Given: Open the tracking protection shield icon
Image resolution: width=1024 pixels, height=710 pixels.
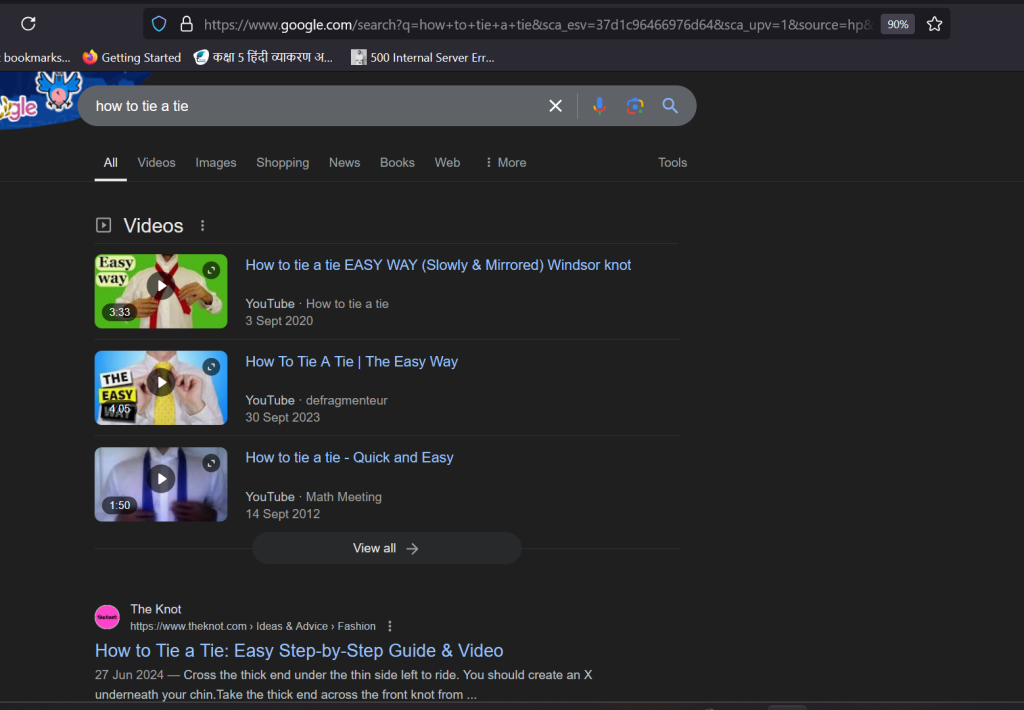Looking at the screenshot, I should point(159,24).
